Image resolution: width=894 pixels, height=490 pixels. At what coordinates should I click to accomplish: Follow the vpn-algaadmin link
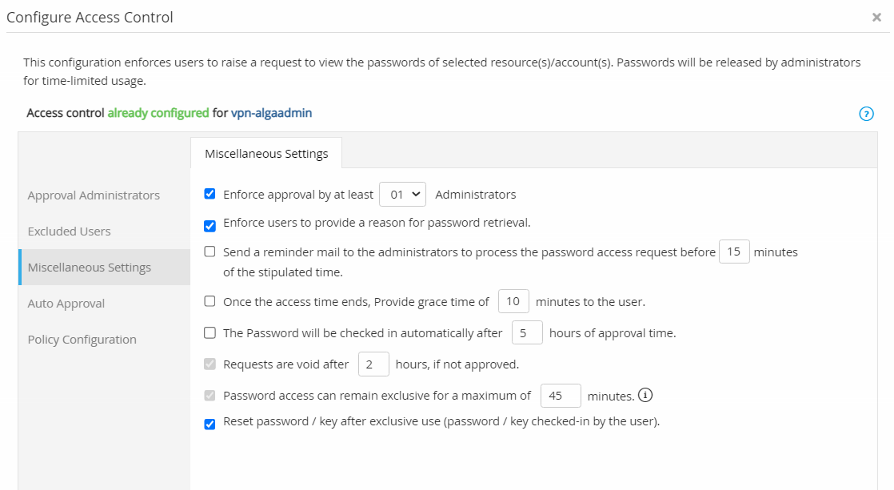coord(271,113)
